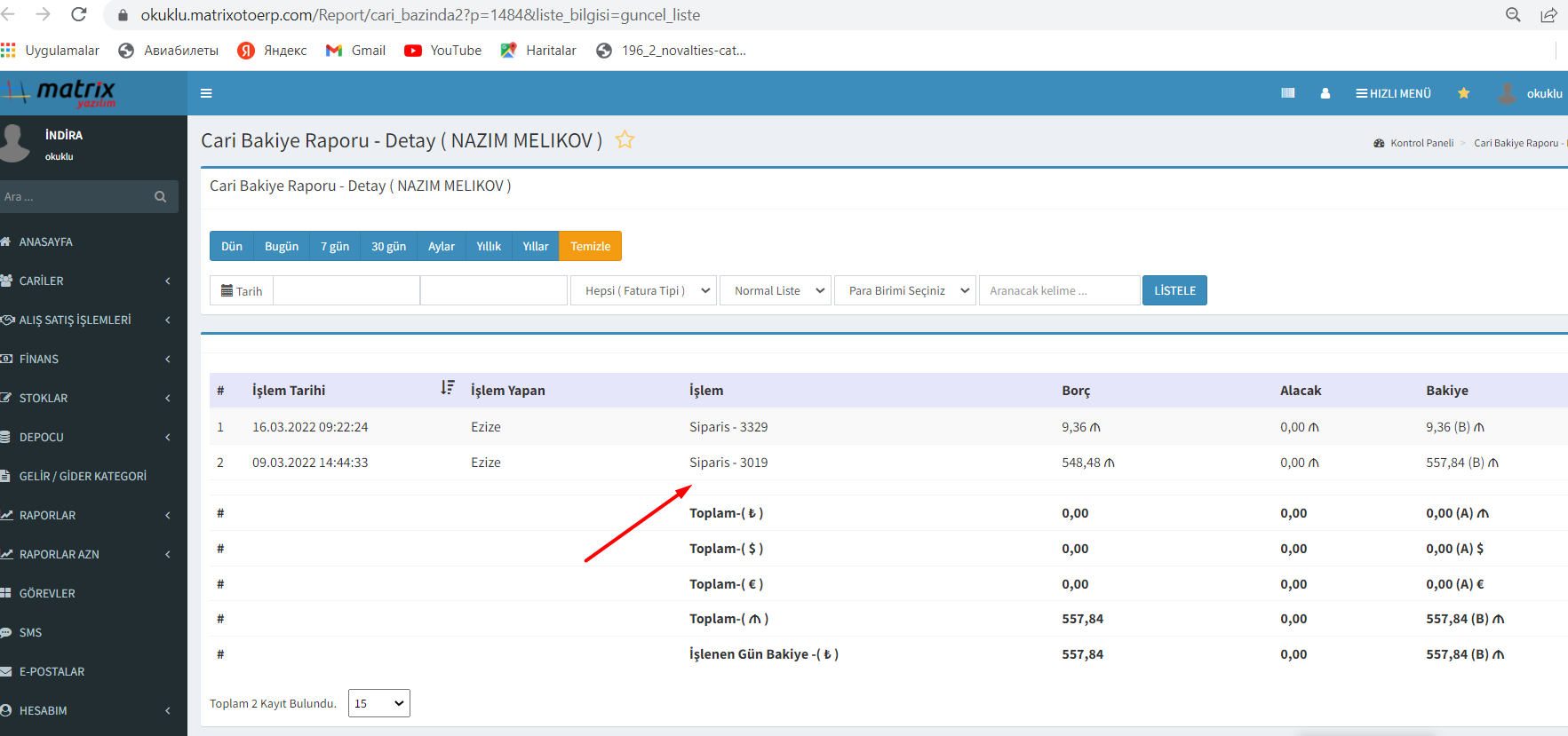The image size is (1568, 736).
Task: Click the user profile icon in top bar
Action: pyautogui.click(x=1325, y=93)
